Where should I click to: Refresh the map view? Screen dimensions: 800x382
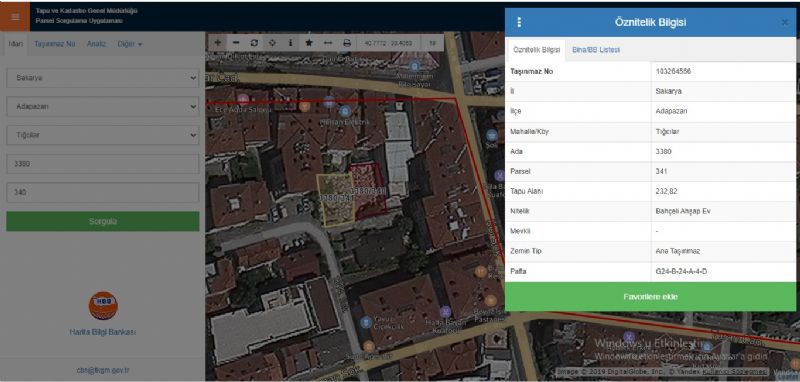(x=254, y=43)
